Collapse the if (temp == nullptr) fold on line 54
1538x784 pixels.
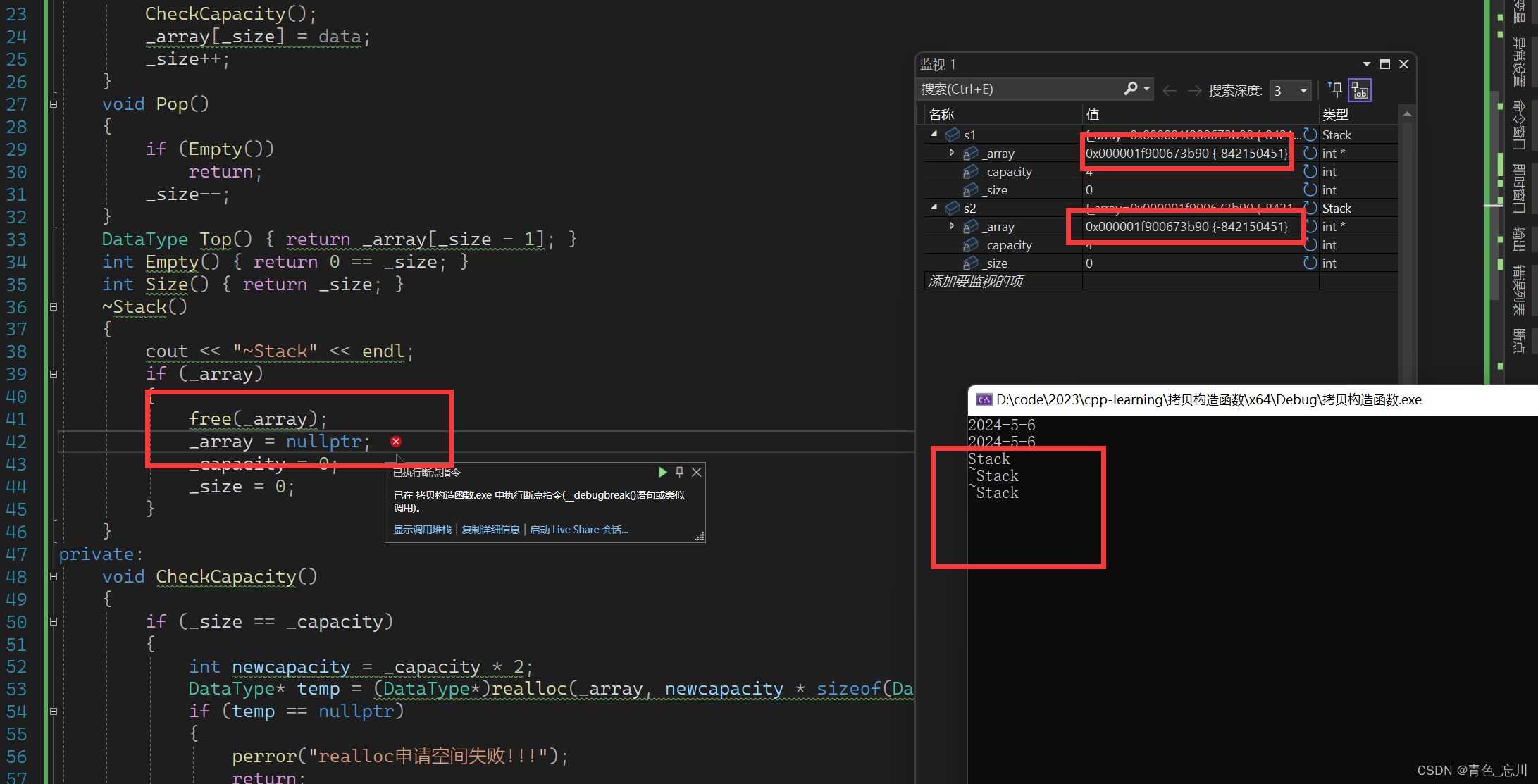click(54, 711)
